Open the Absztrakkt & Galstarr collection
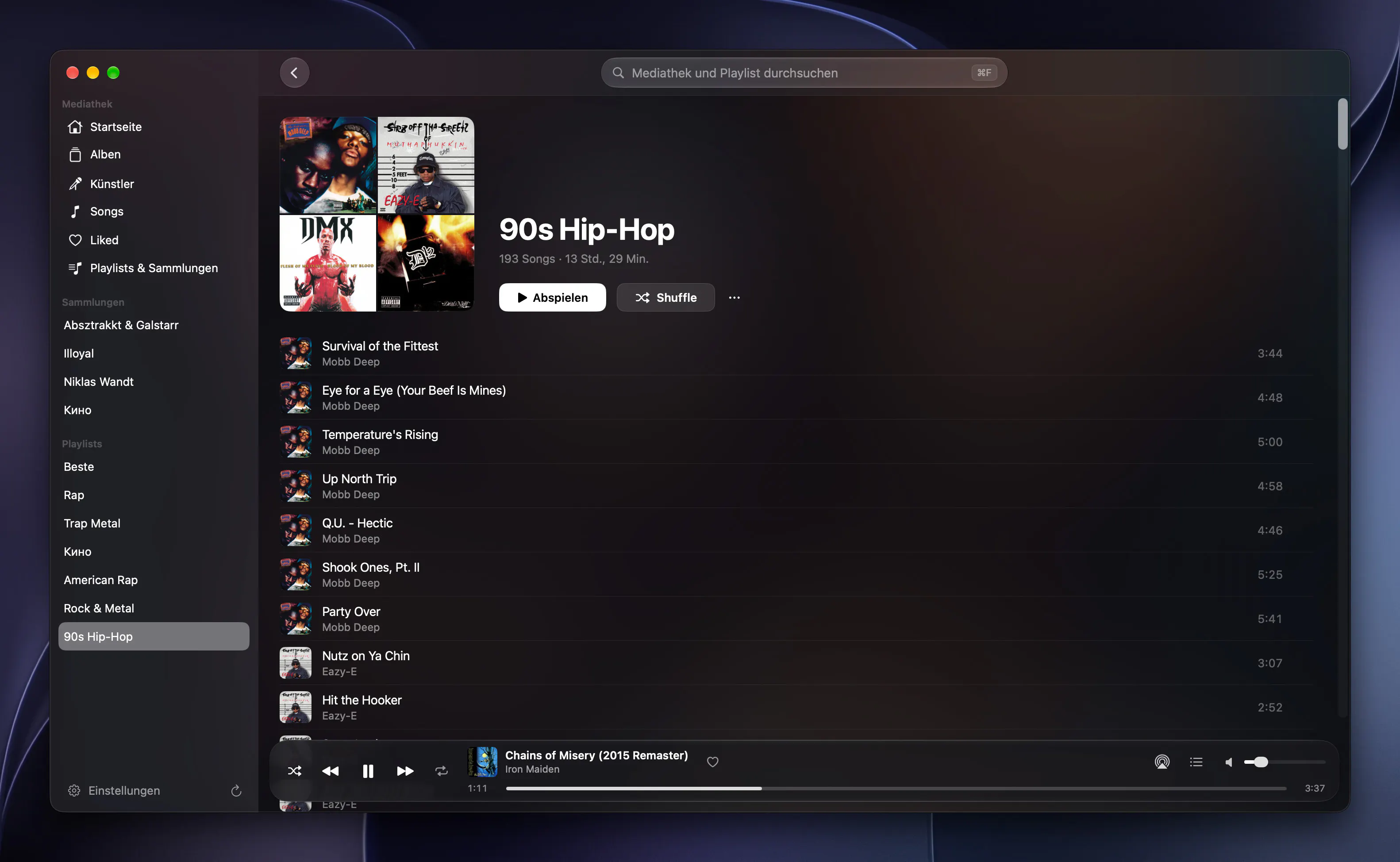The height and width of the screenshot is (862, 1400). (x=154, y=325)
